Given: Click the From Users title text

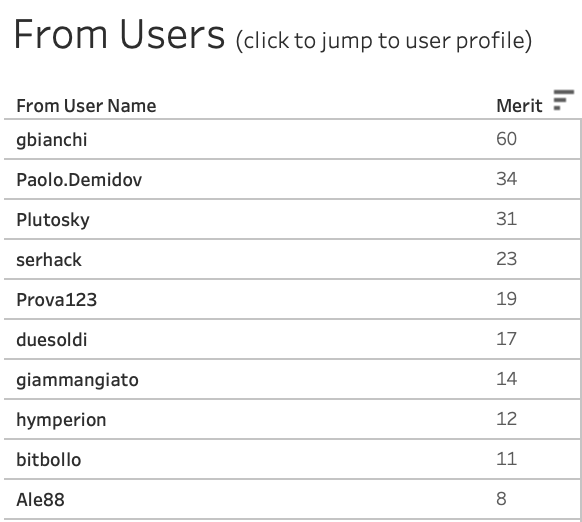Looking at the screenshot, I should coord(120,35).
